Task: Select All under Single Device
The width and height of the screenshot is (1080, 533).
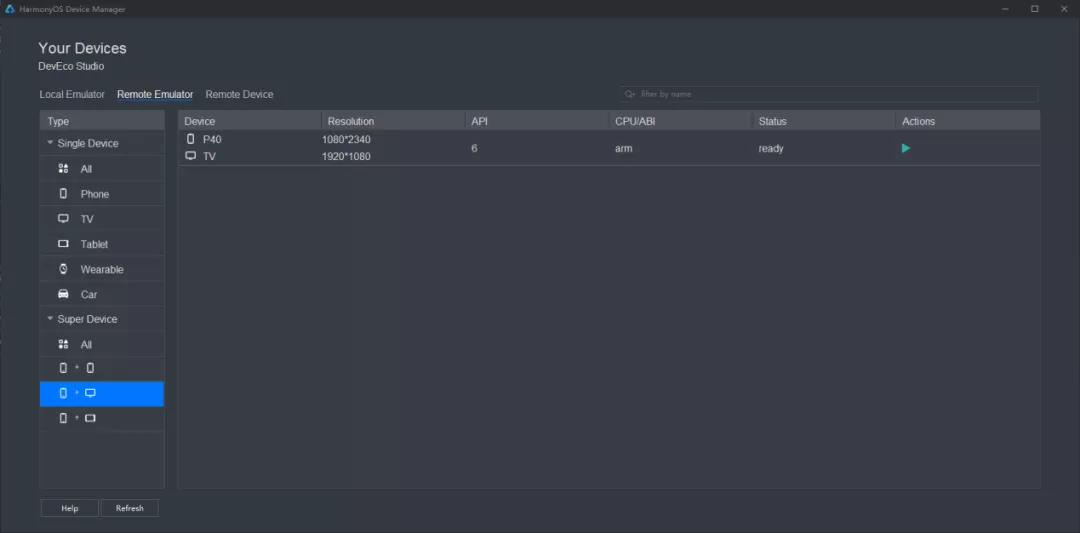Action: tap(102, 169)
